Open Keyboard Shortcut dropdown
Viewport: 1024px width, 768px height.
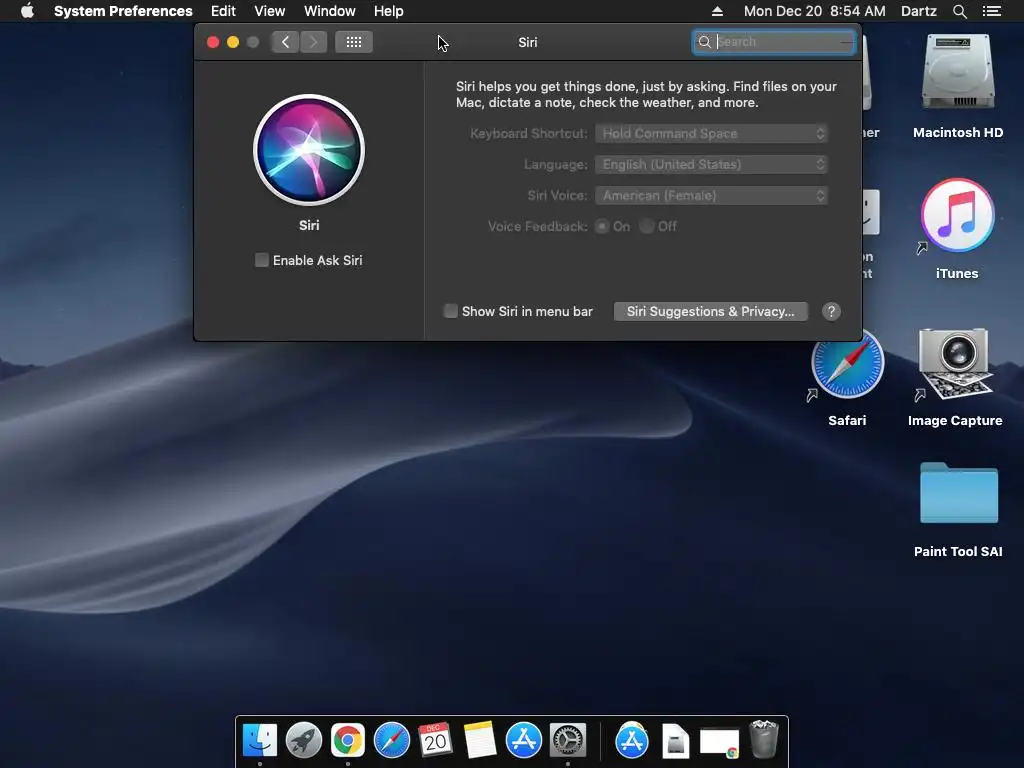[711, 133]
